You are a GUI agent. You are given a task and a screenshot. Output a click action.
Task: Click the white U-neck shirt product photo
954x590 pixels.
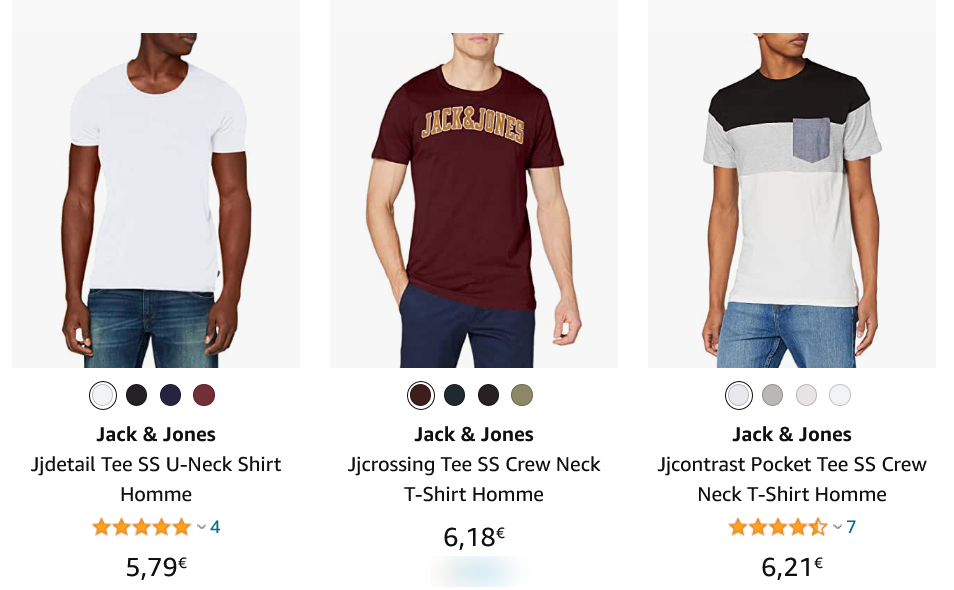click(x=155, y=185)
